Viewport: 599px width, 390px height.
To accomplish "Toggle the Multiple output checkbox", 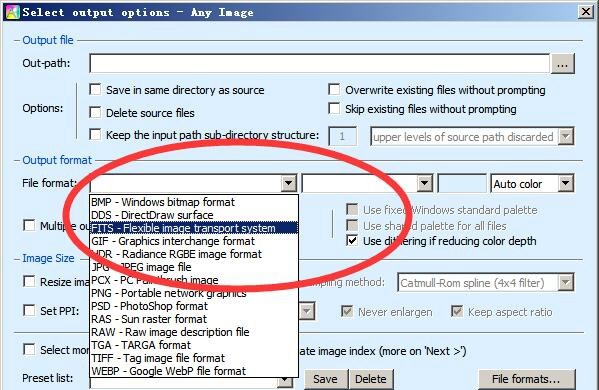I will pos(29,225).
